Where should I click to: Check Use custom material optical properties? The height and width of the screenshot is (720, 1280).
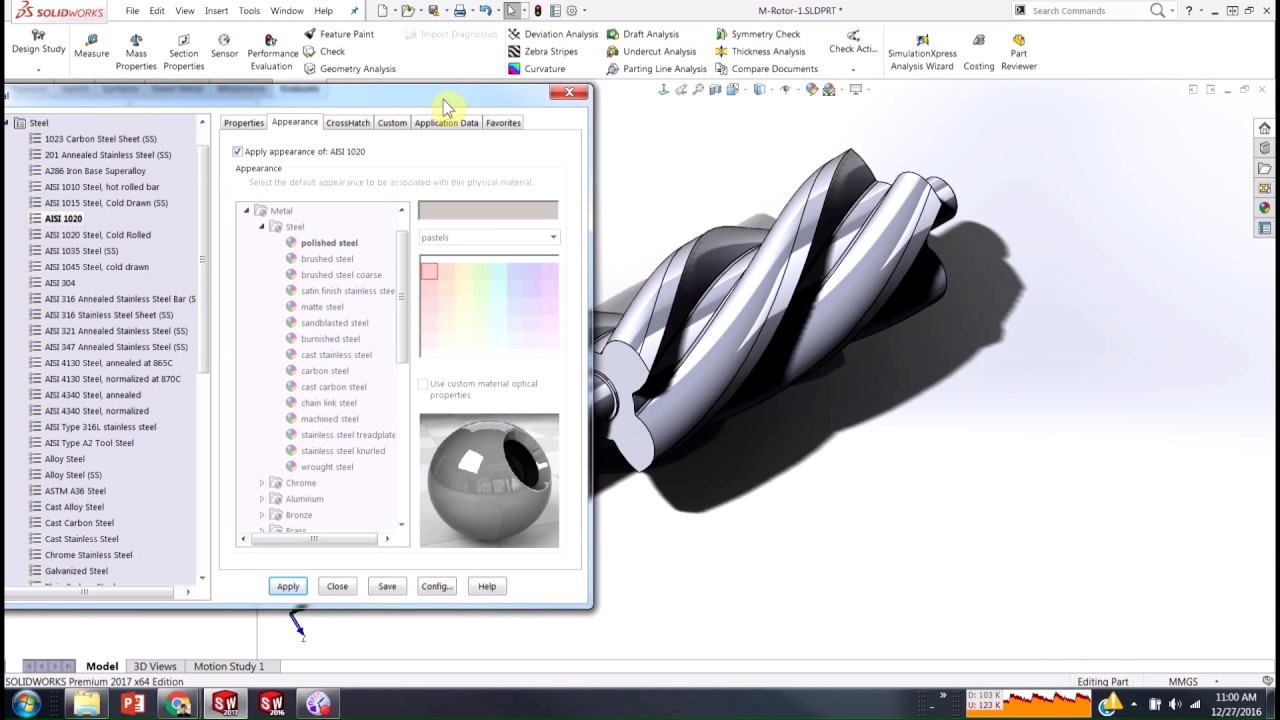pyautogui.click(x=423, y=384)
